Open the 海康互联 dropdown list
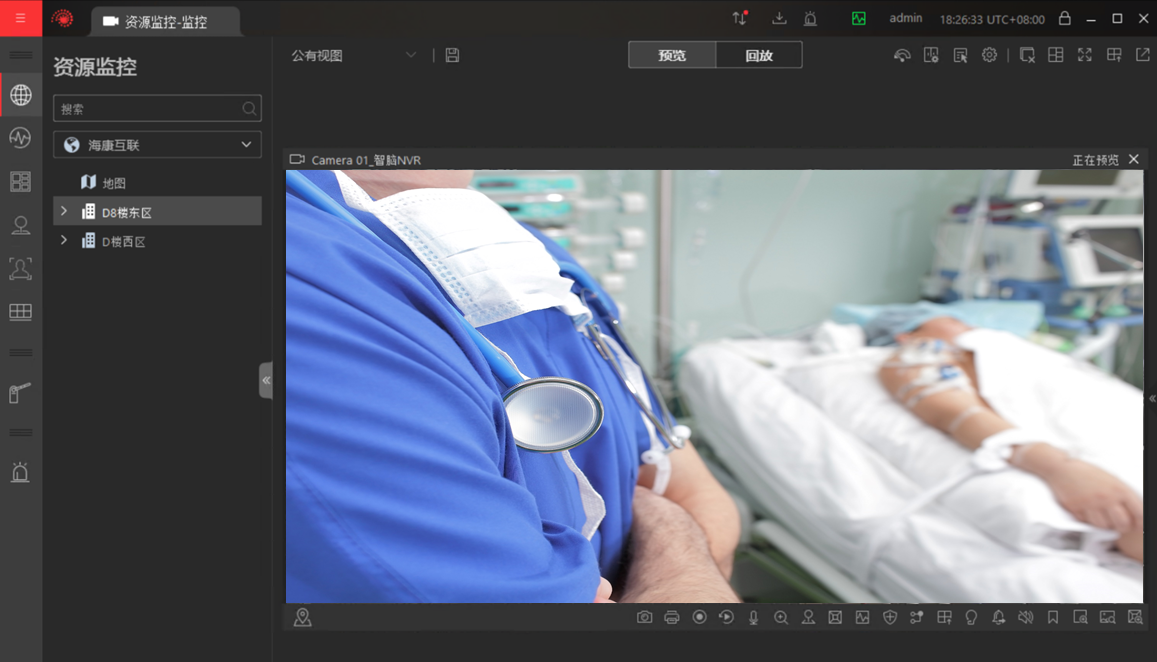This screenshot has width=1157, height=662. pyautogui.click(x=156, y=144)
